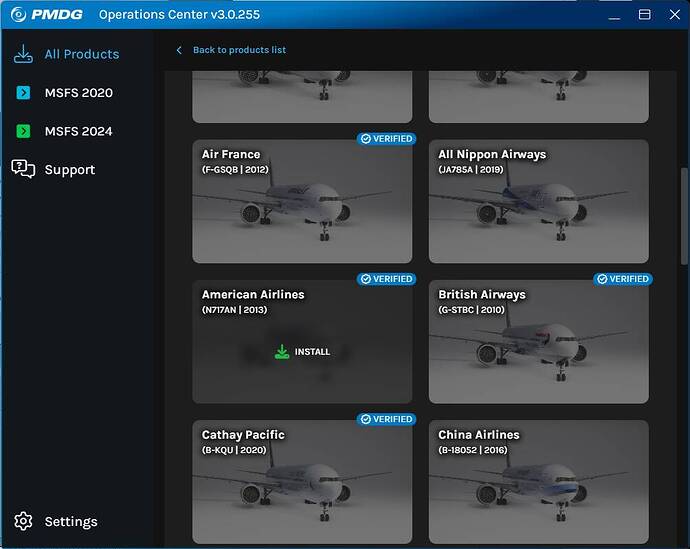Click the MSFS 2024 green arrow icon

23,131
